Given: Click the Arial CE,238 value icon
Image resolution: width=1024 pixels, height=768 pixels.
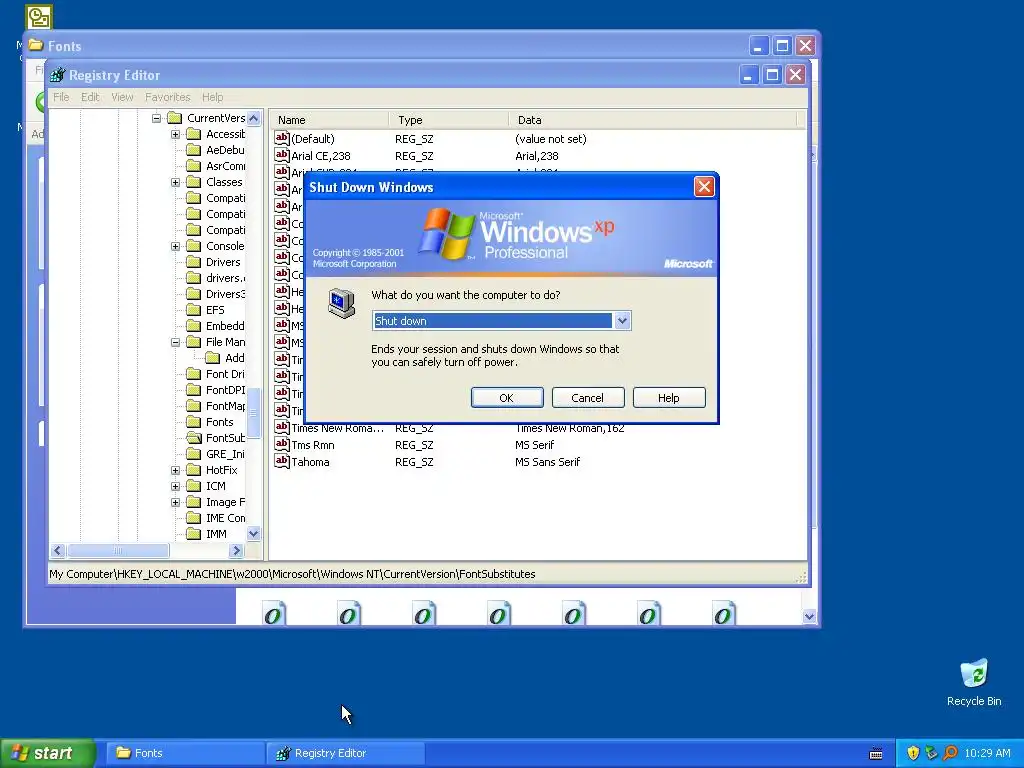Looking at the screenshot, I should (x=281, y=155).
